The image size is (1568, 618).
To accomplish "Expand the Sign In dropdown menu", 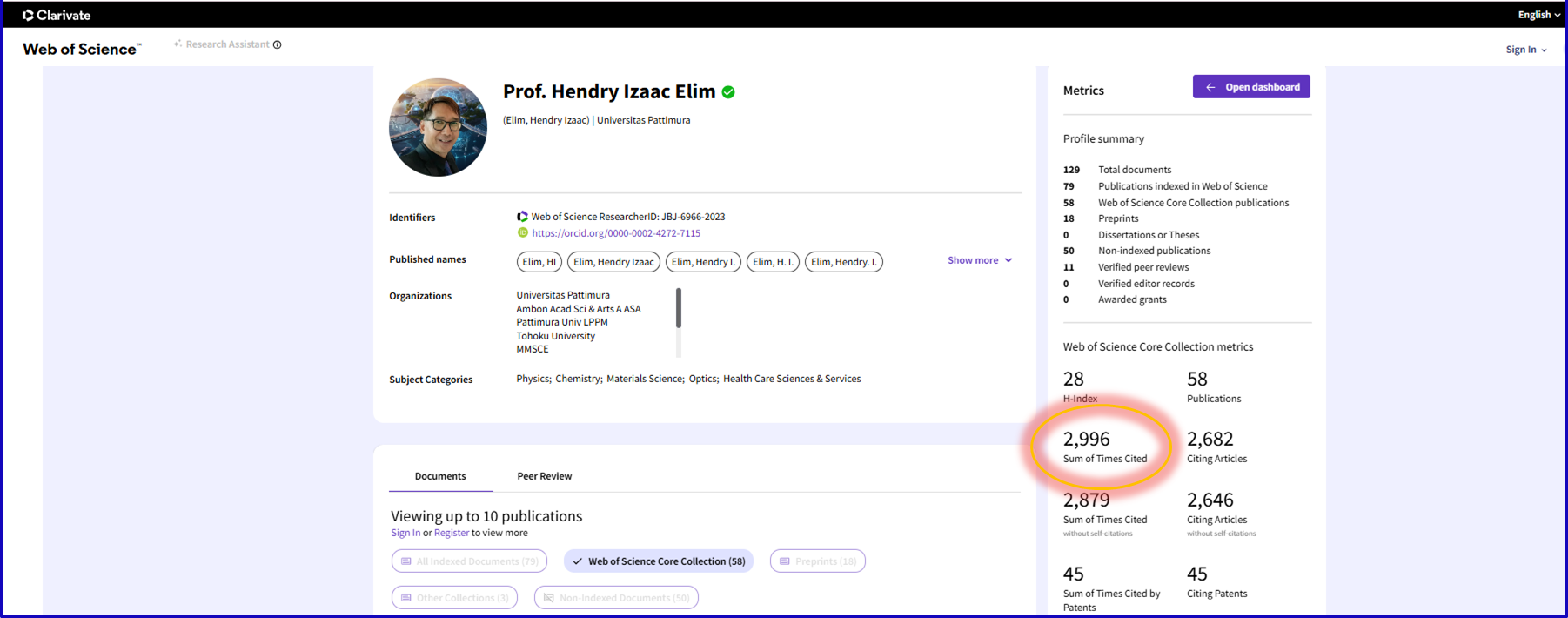I will (x=1526, y=50).
